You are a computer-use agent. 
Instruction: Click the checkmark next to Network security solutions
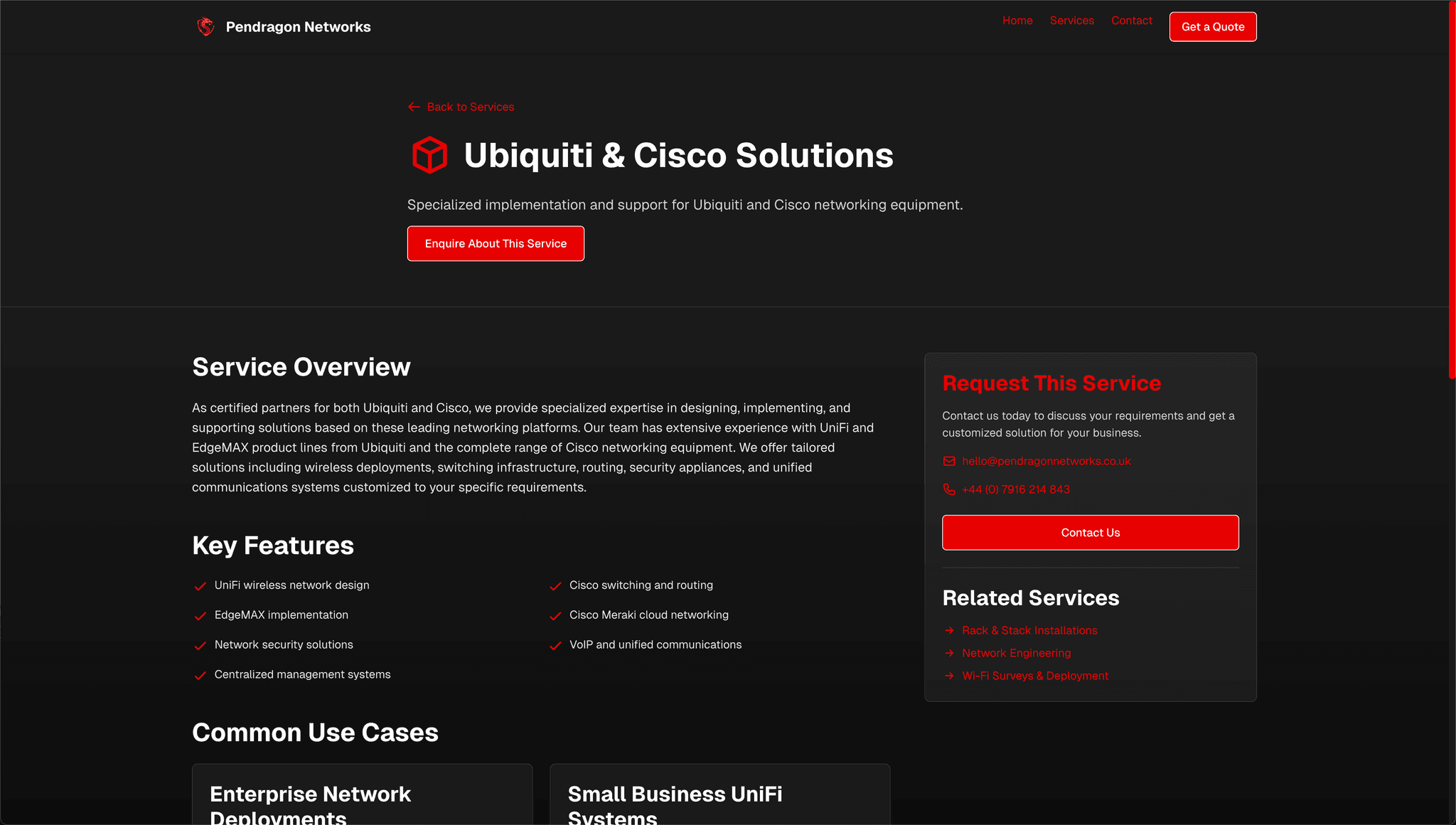pos(200,646)
